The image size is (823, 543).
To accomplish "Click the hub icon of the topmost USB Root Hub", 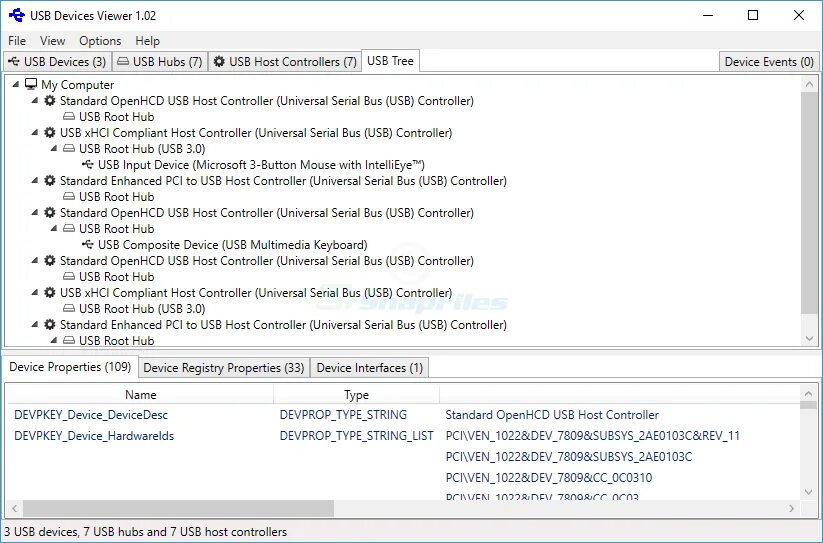I will (69, 116).
